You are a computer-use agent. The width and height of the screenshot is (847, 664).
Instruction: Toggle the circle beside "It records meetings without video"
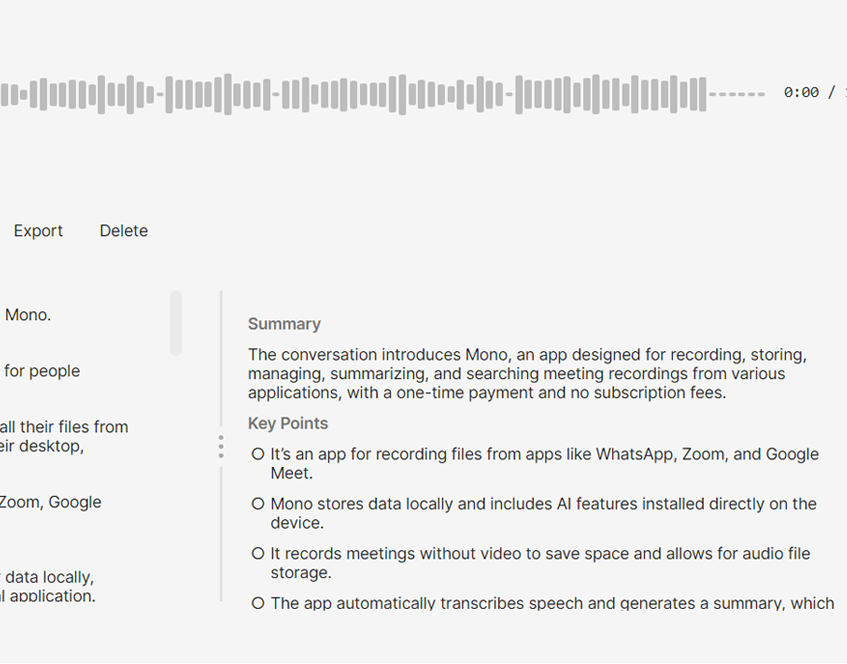click(258, 553)
